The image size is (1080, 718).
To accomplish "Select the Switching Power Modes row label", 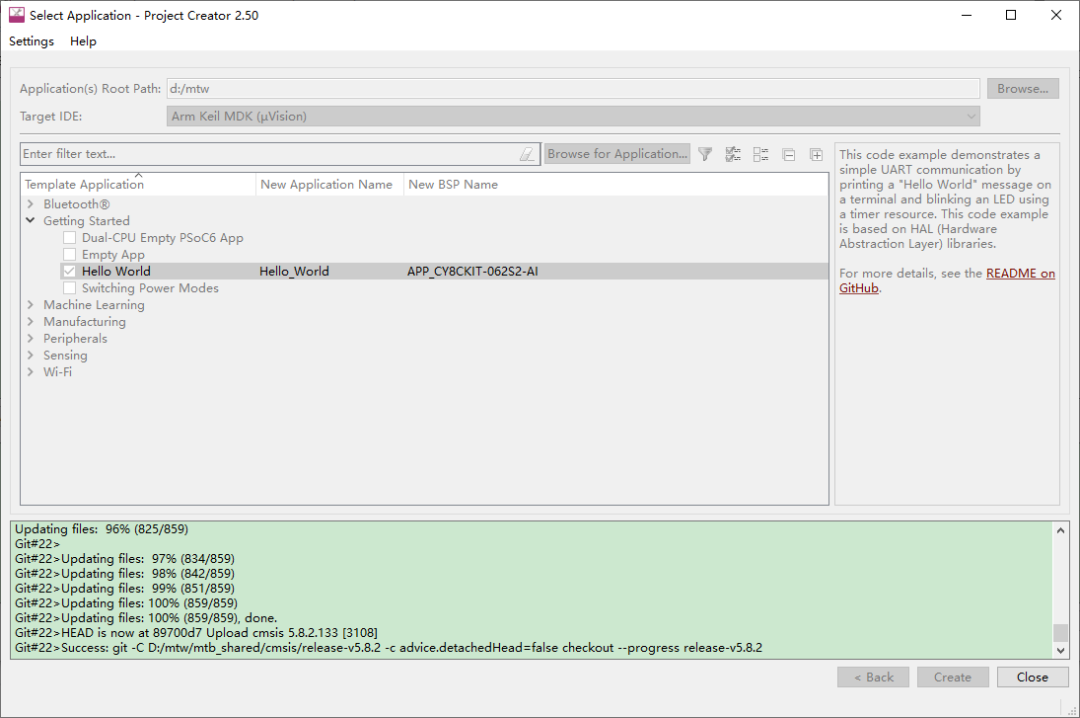I will [150, 288].
